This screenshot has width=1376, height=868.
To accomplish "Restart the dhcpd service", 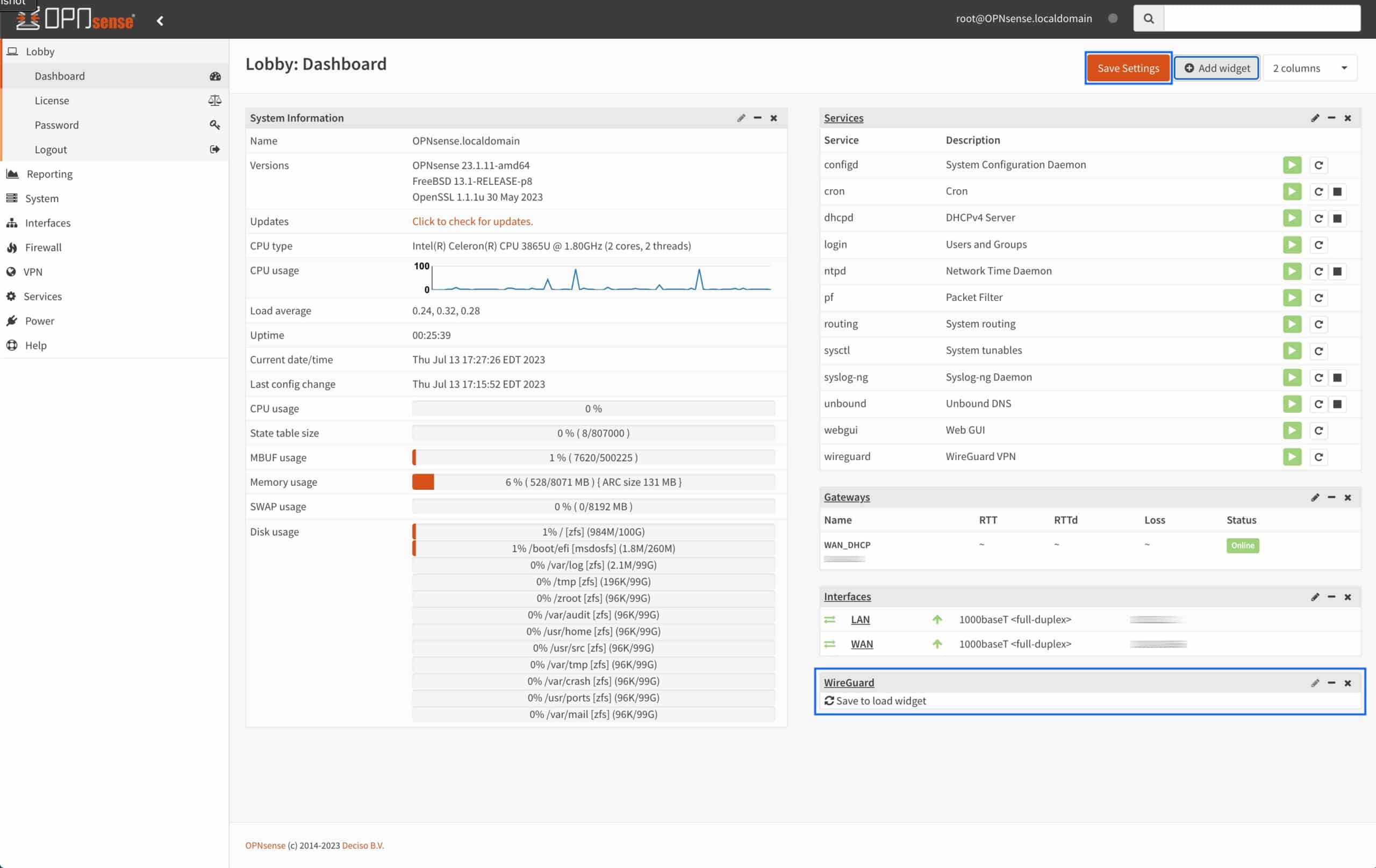I will point(1318,218).
